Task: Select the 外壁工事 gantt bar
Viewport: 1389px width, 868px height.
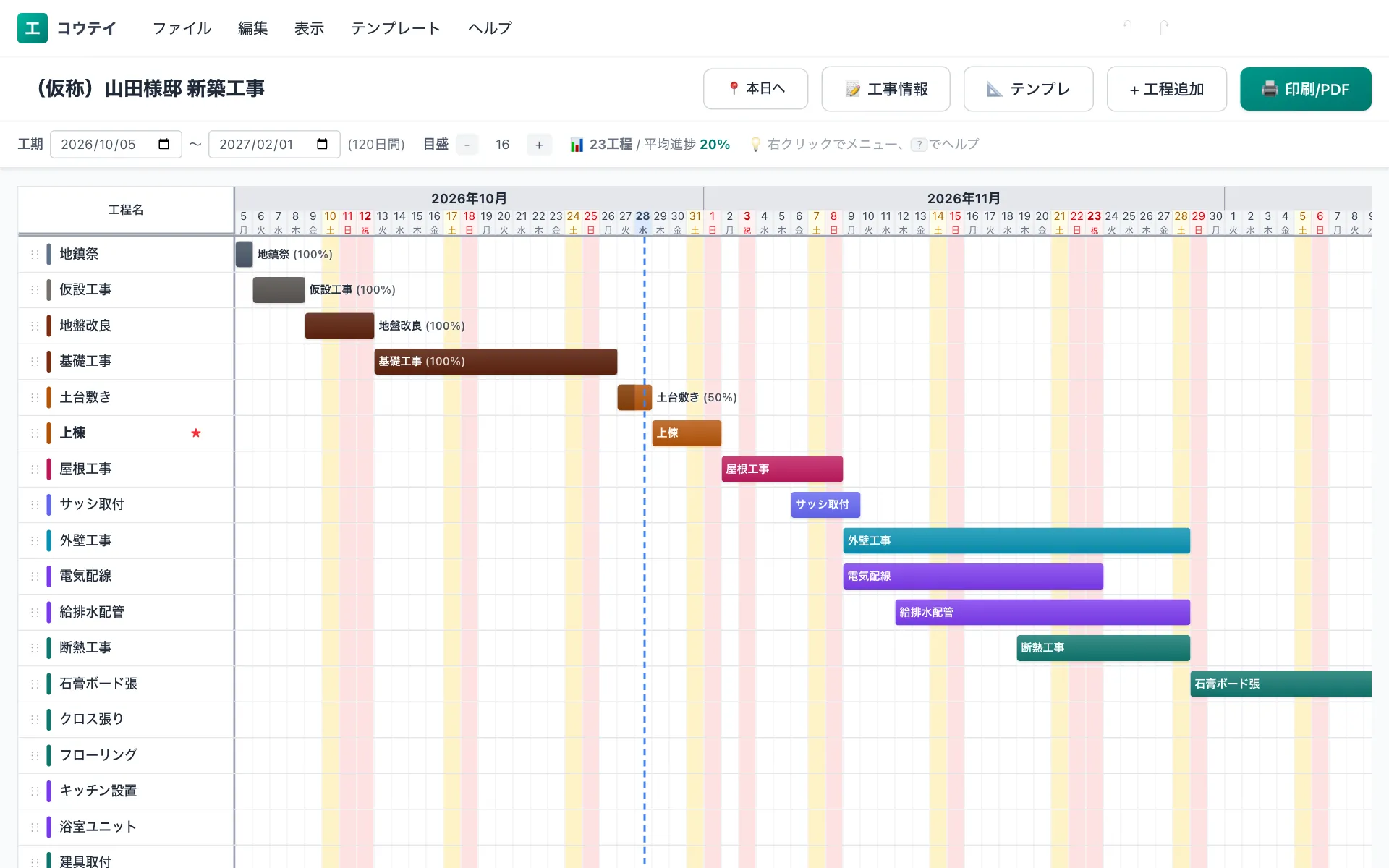Action: tap(1016, 540)
